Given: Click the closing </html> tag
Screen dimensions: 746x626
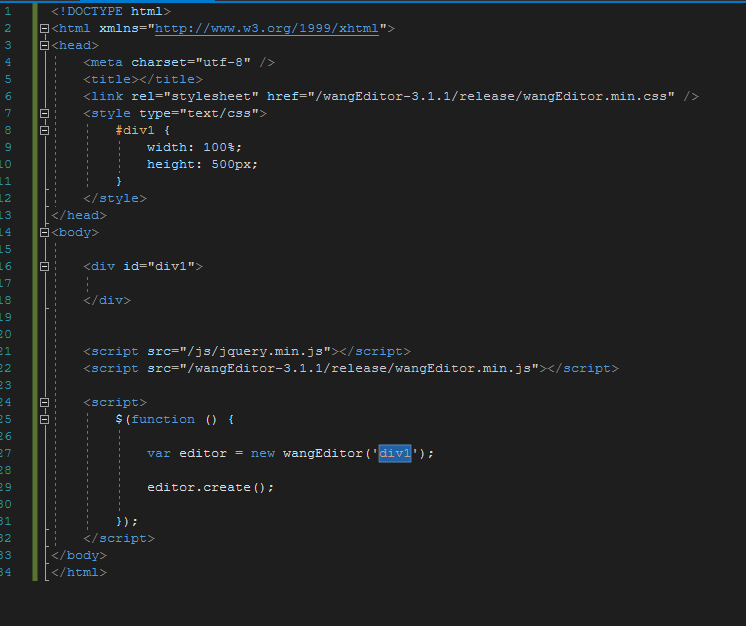Looking at the screenshot, I should pos(79,573).
